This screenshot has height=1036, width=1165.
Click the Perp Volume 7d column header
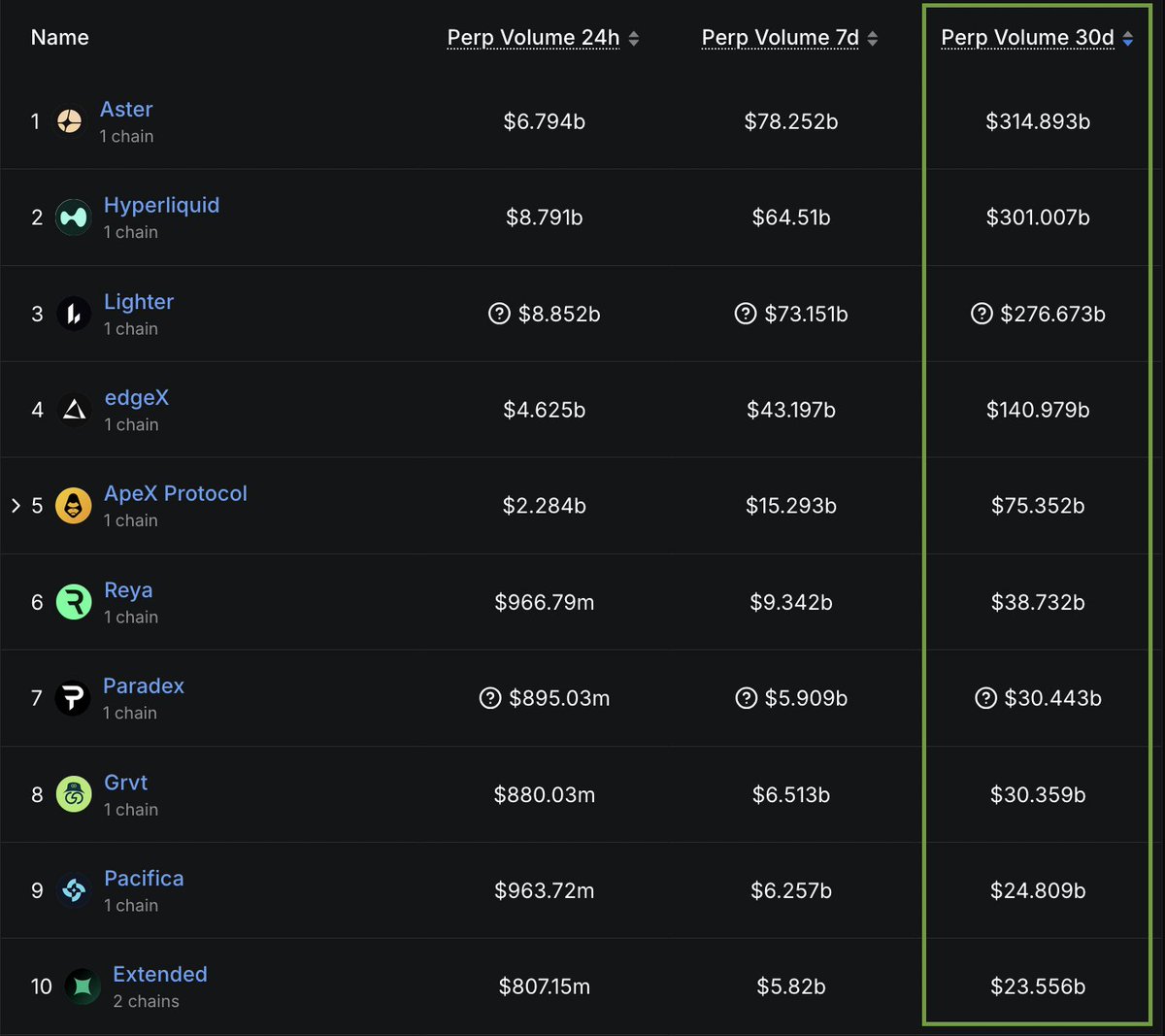[781, 38]
